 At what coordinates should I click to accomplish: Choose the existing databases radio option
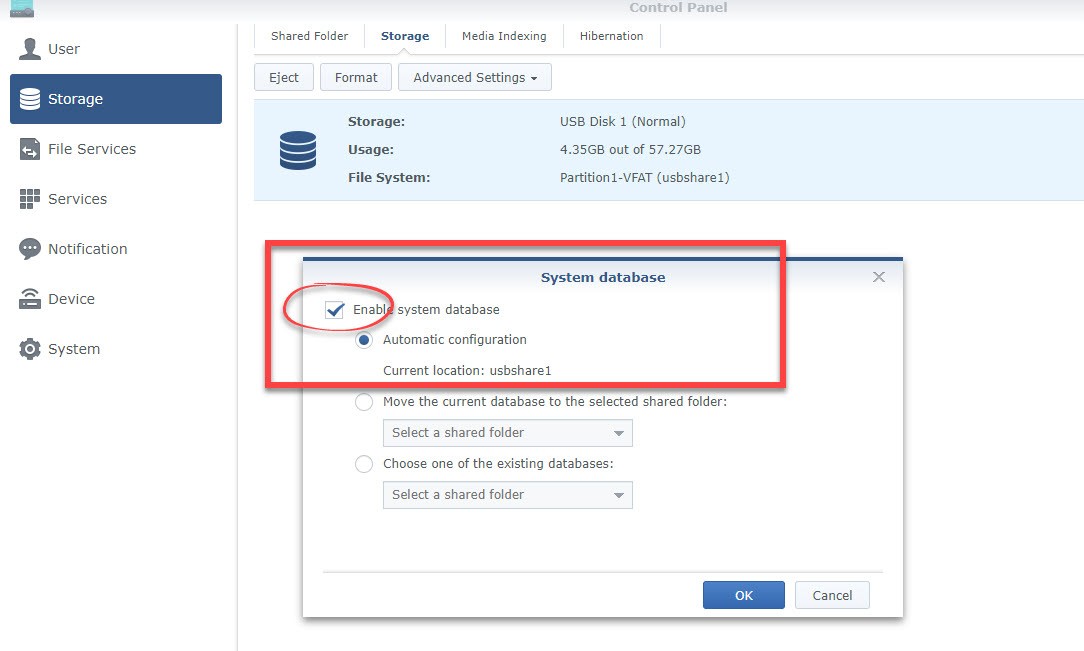tap(365, 464)
